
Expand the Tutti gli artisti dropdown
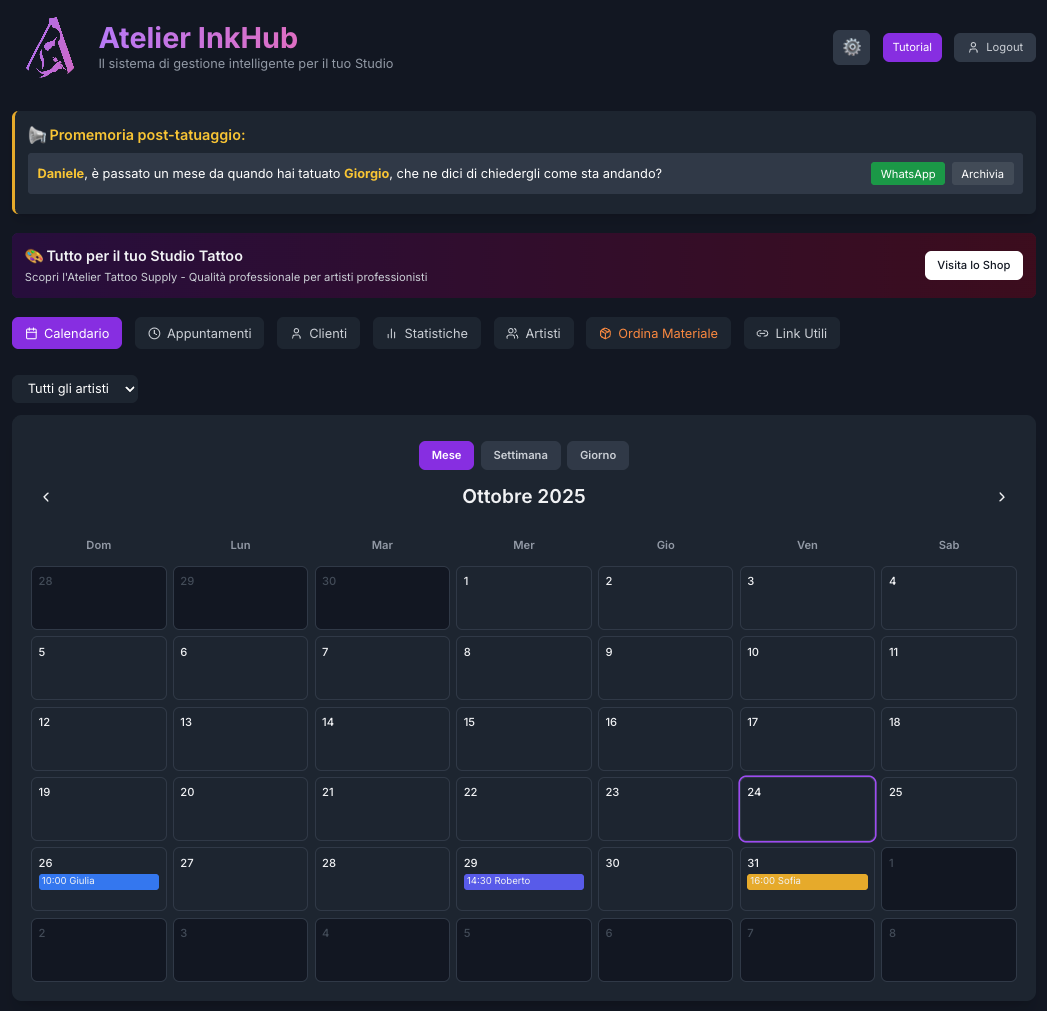75,389
